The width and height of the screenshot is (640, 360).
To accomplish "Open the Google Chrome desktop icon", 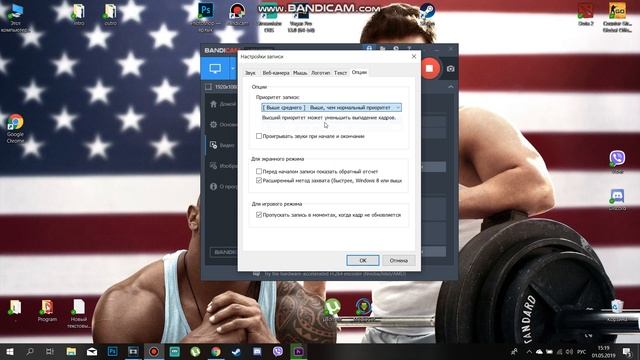I will [x=15, y=129].
